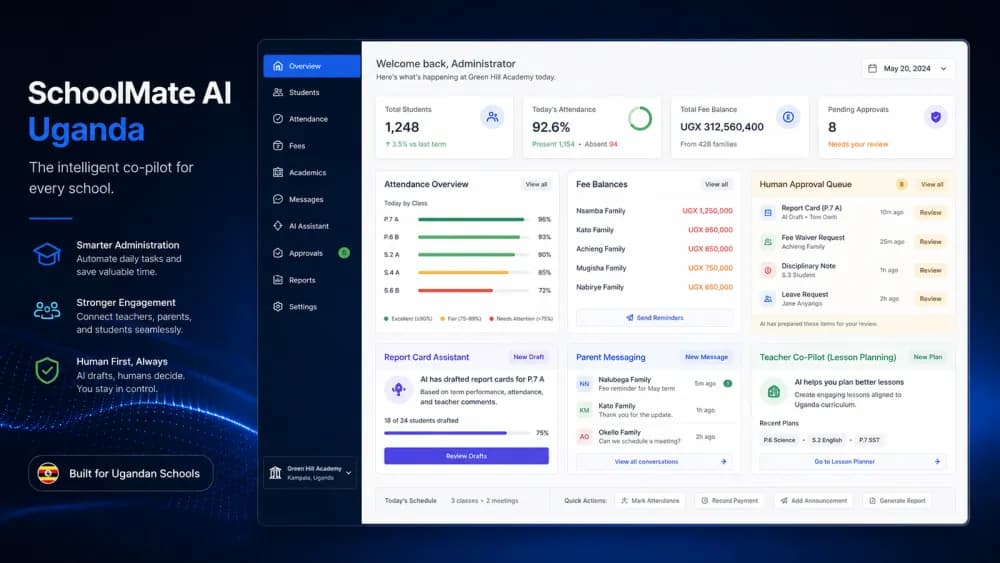Open the Fees sidebar section
The image size is (1000, 563).
click(312, 146)
